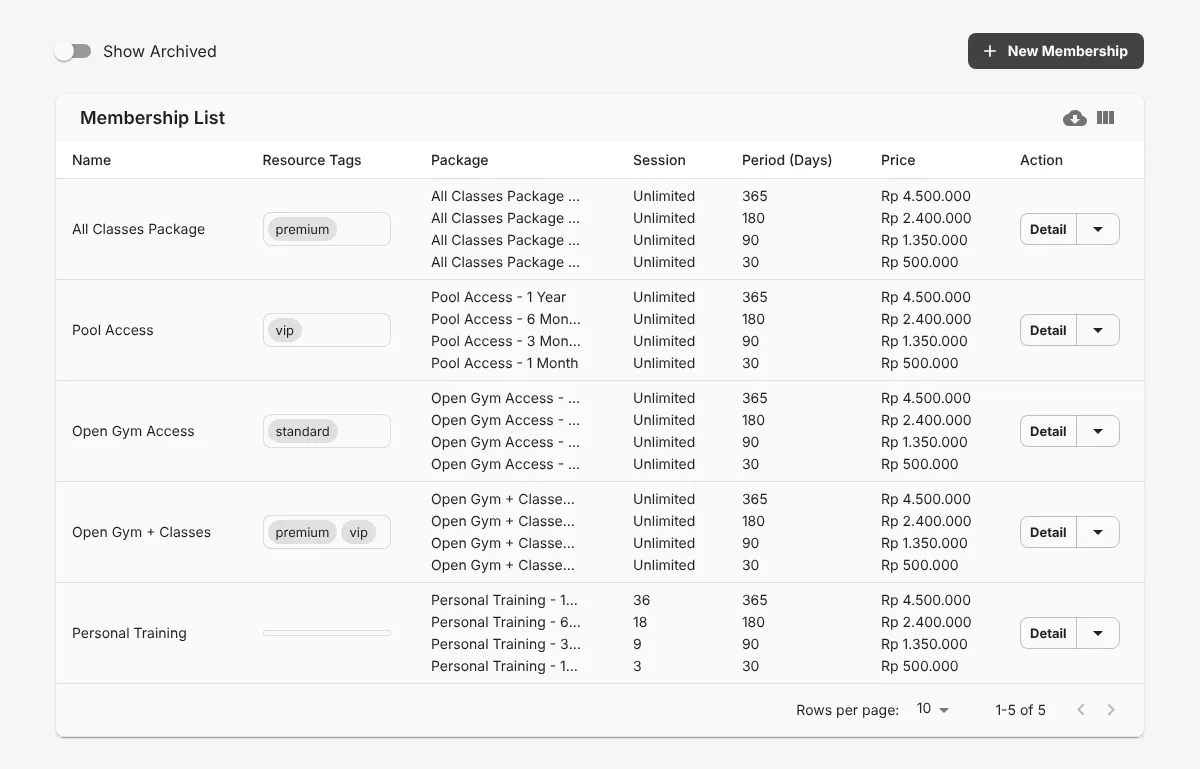Screen dimensions: 1200x769
Task: Expand action dropdown for Open Gym Access
Action: pos(1098,431)
